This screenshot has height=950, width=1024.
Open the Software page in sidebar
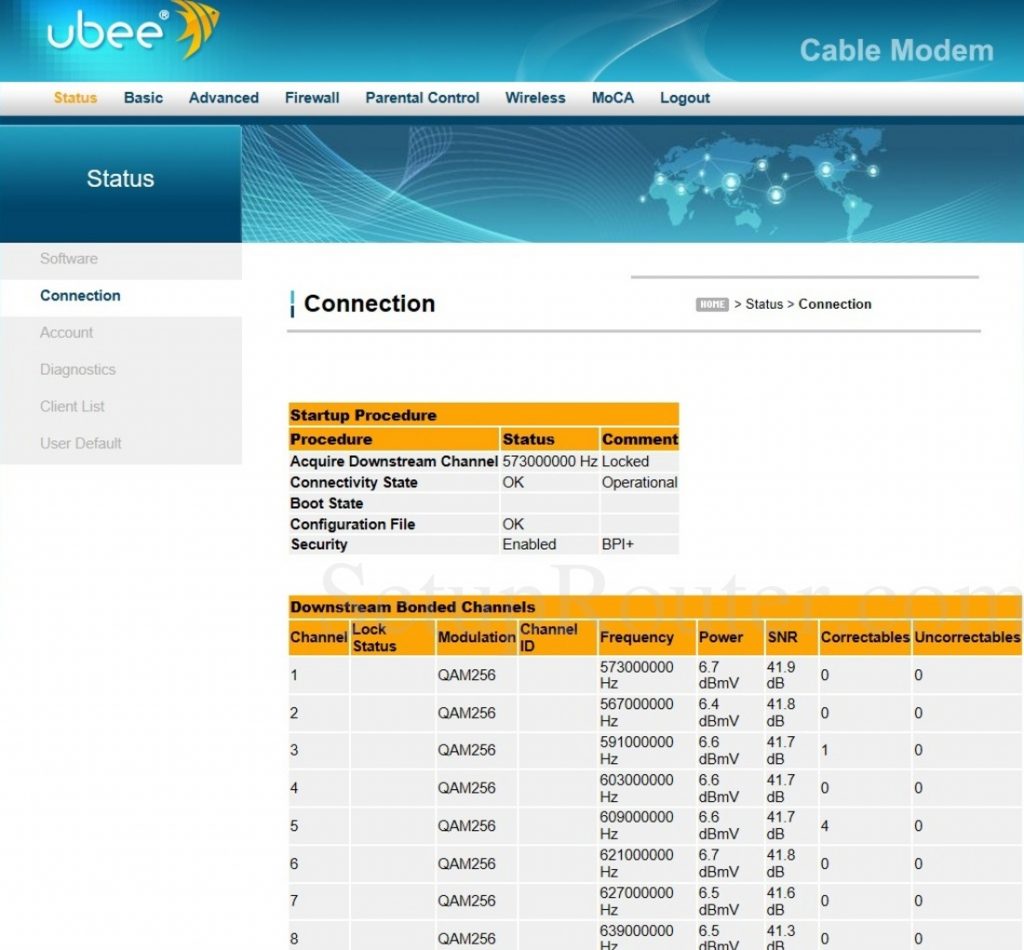pyautogui.click(x=69, y=258)
